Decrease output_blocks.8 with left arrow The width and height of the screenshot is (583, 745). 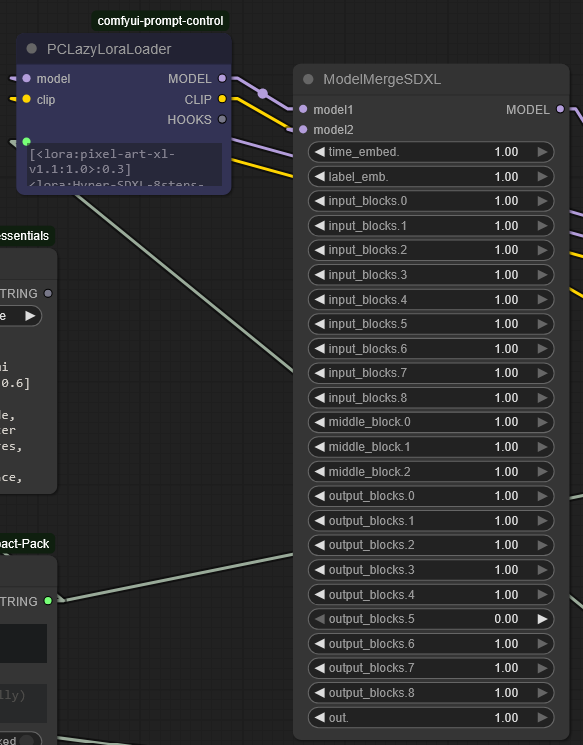click(x=319, y=693)
